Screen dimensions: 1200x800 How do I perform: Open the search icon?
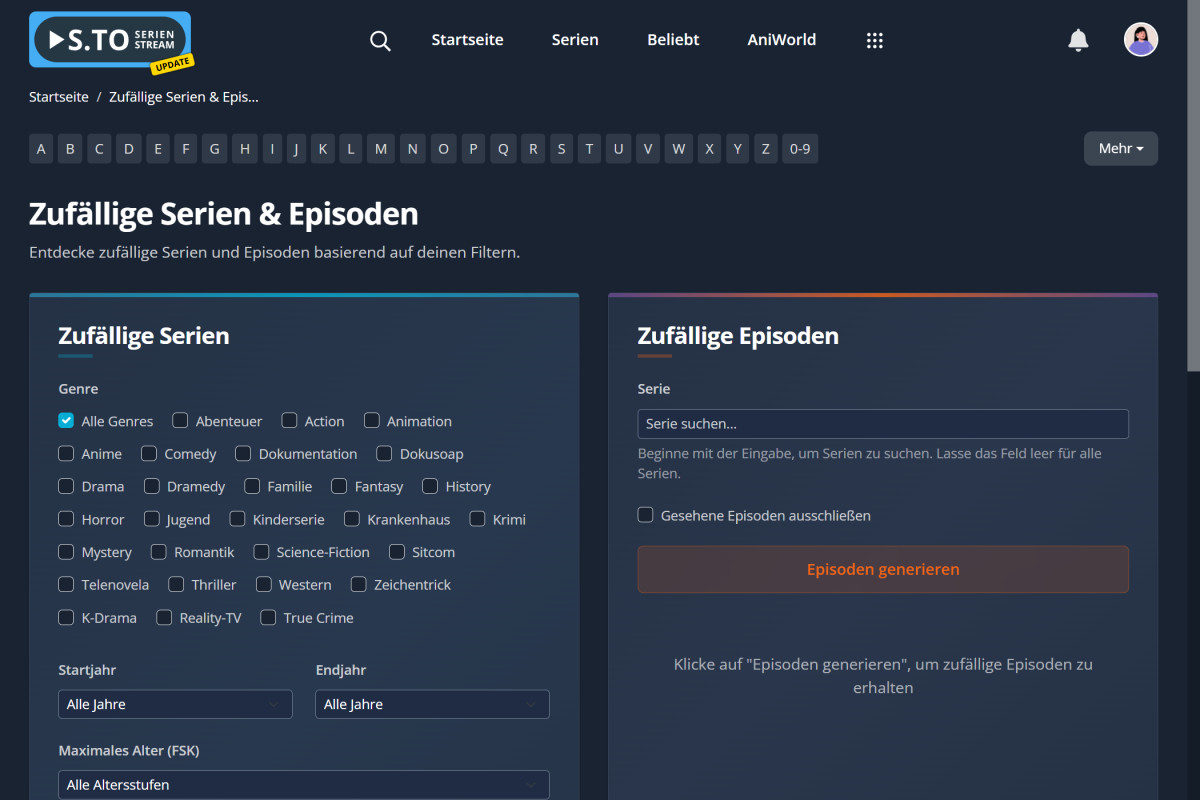pyautogui.click(x=380, y=40)
